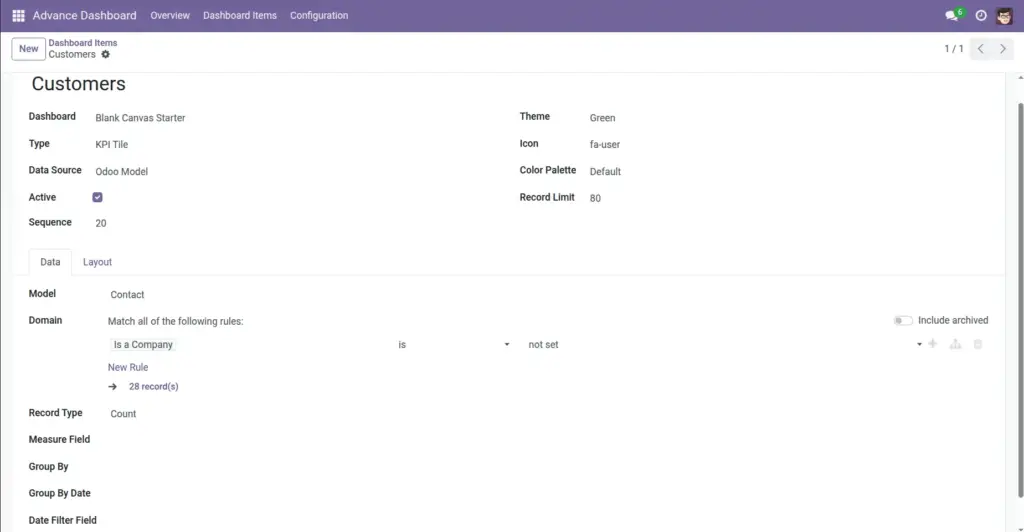Open the Configuration menu
This screenshot has height=532, width=1024.
click(x=319, y=15)
